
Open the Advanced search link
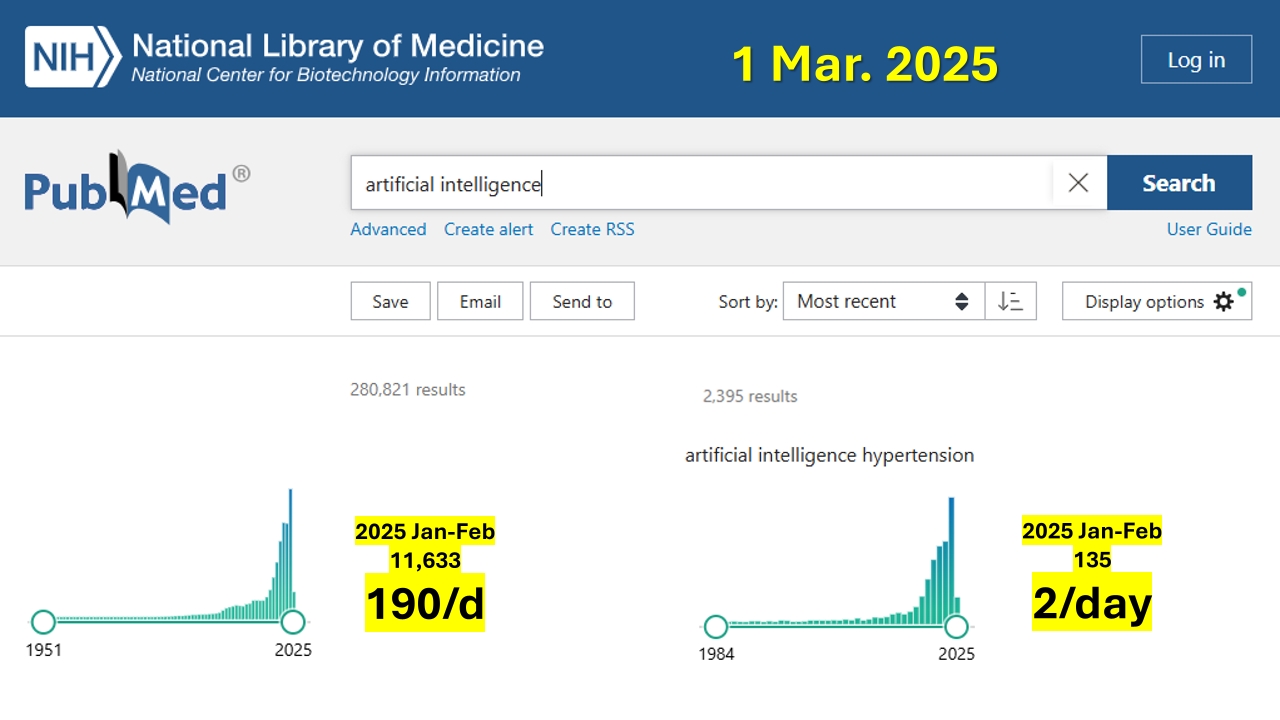point(388,229)
